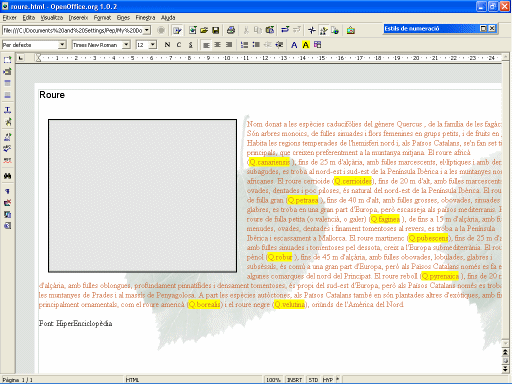Toggle underline (S) formatting
The width and height of the screenshot is (512, 384).
pyautogui.click(x=191, y=45)
